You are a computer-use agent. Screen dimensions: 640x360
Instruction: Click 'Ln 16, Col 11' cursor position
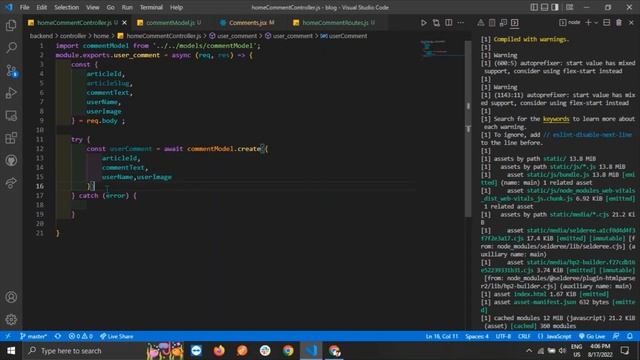(442, 336)
